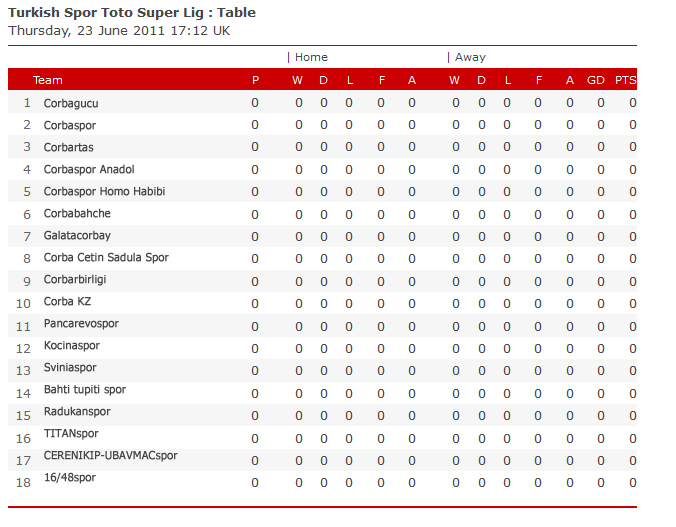Click the Team column header

47,80
